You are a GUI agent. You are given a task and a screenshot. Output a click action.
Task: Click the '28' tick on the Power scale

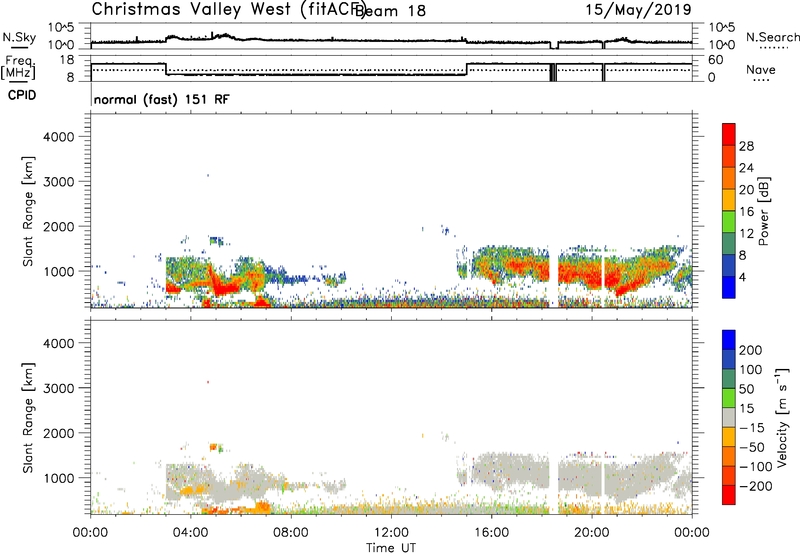coord(746,146)
